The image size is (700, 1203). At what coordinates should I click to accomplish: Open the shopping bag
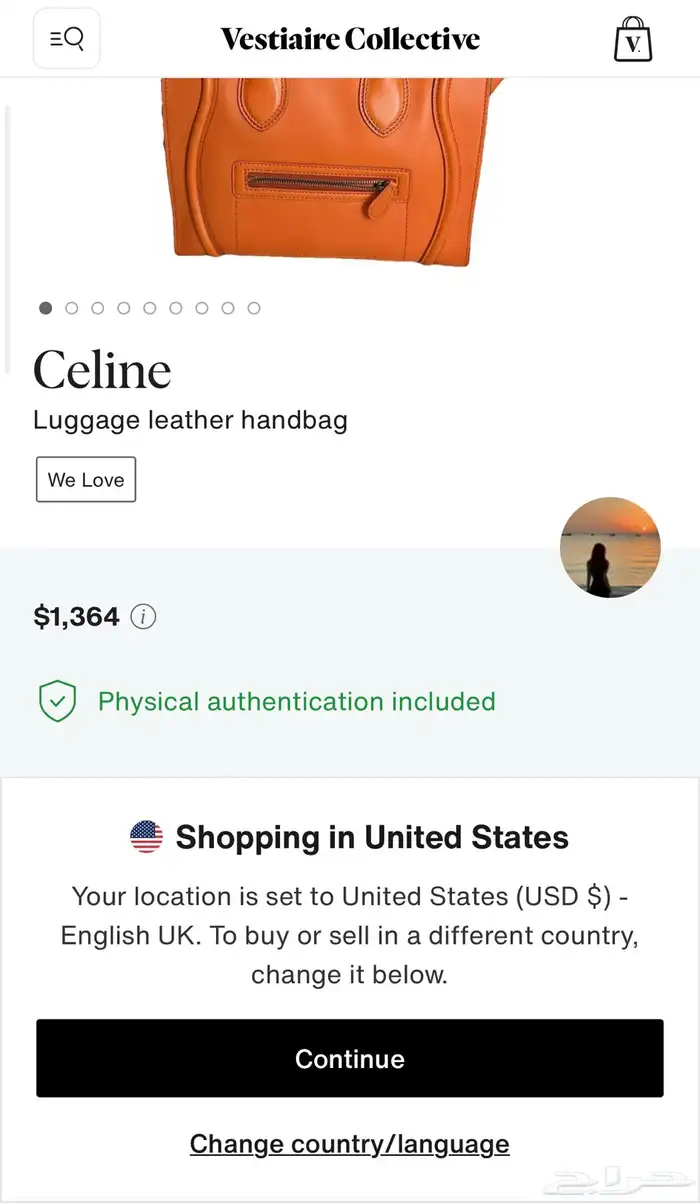pos(632,40)
